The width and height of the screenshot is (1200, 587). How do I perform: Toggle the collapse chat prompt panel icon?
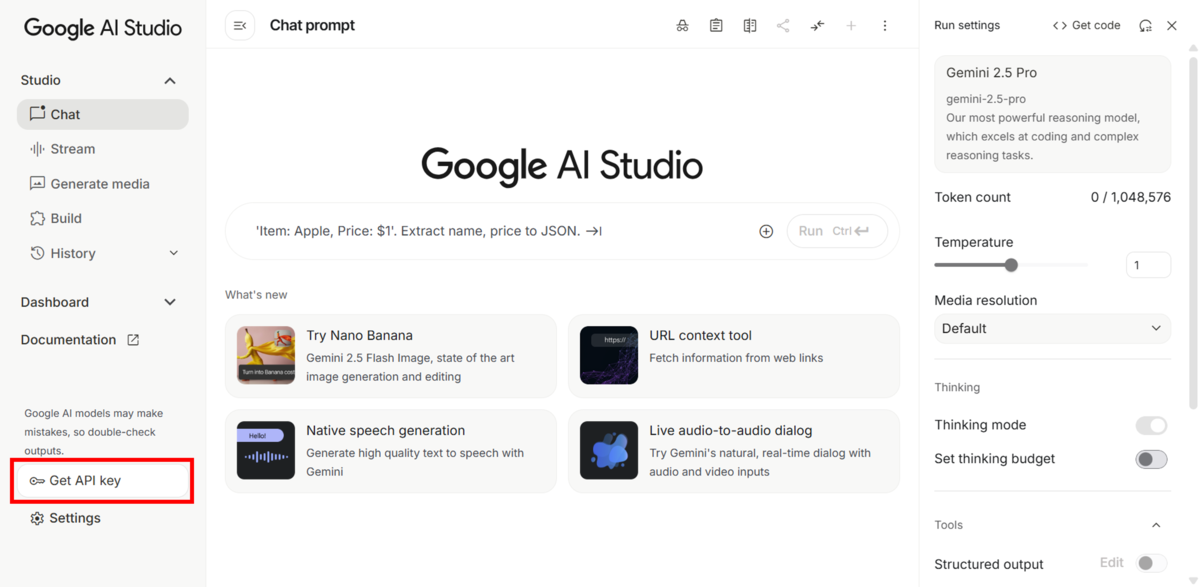point(240,25)
